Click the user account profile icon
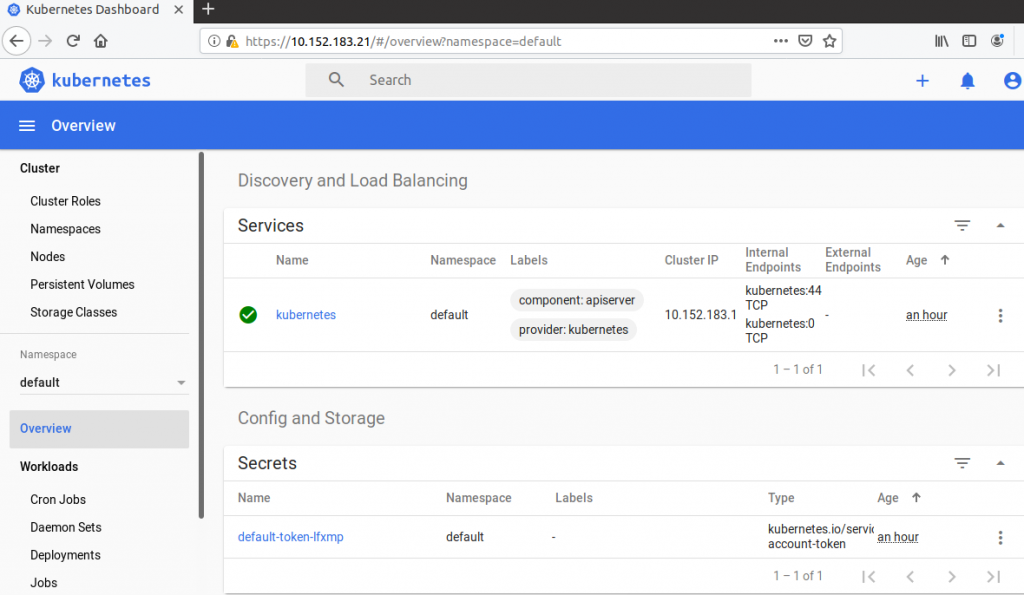This screenshot has height=595, width=1024. (1012, 80)
